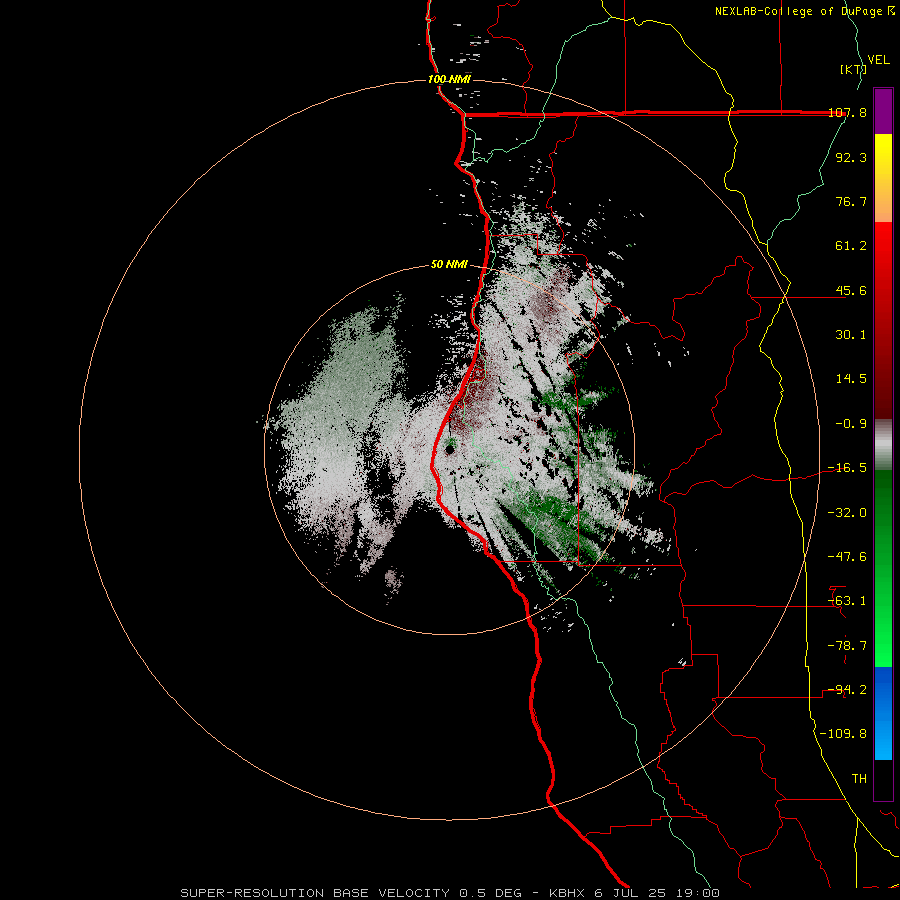Select the 76.7 scale value
Screen dimensions: 900x900
pyautogui.click(x=851, y=201)
